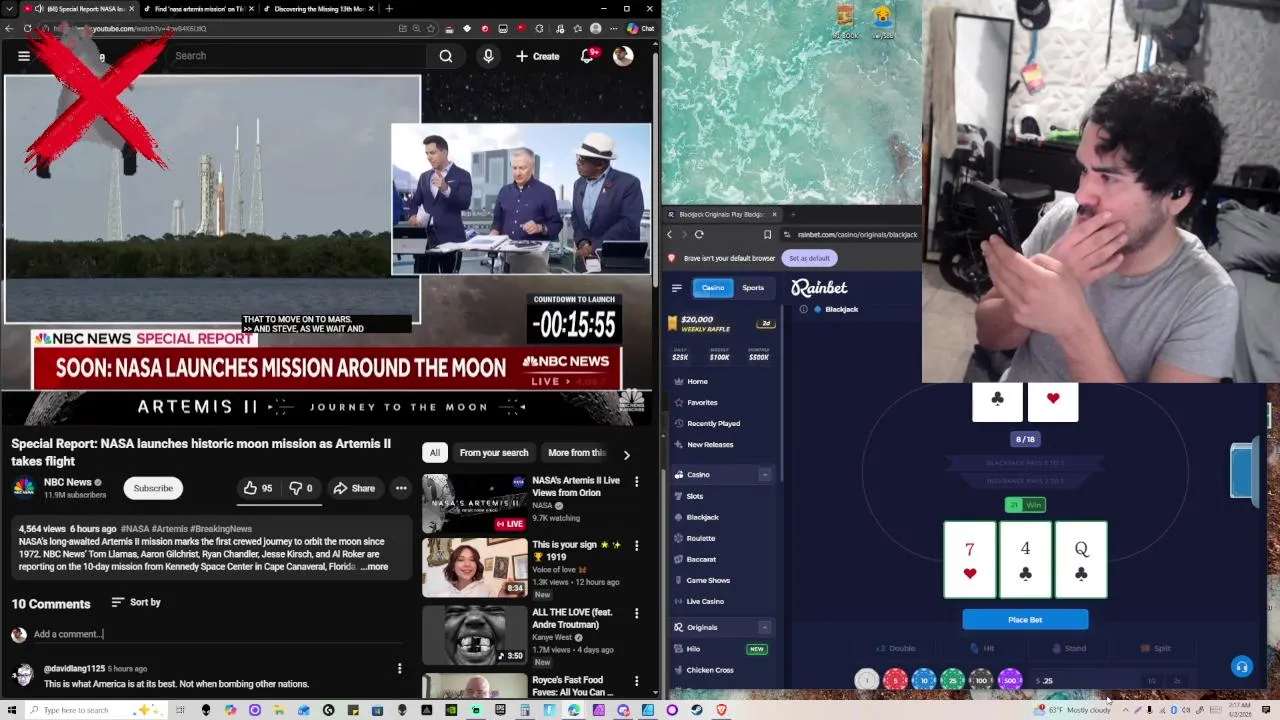The width and height of the screenshot is (1280, 720).
Task: Open Slots in Rainbet sidebar
Action: click(x=694, y=496)
